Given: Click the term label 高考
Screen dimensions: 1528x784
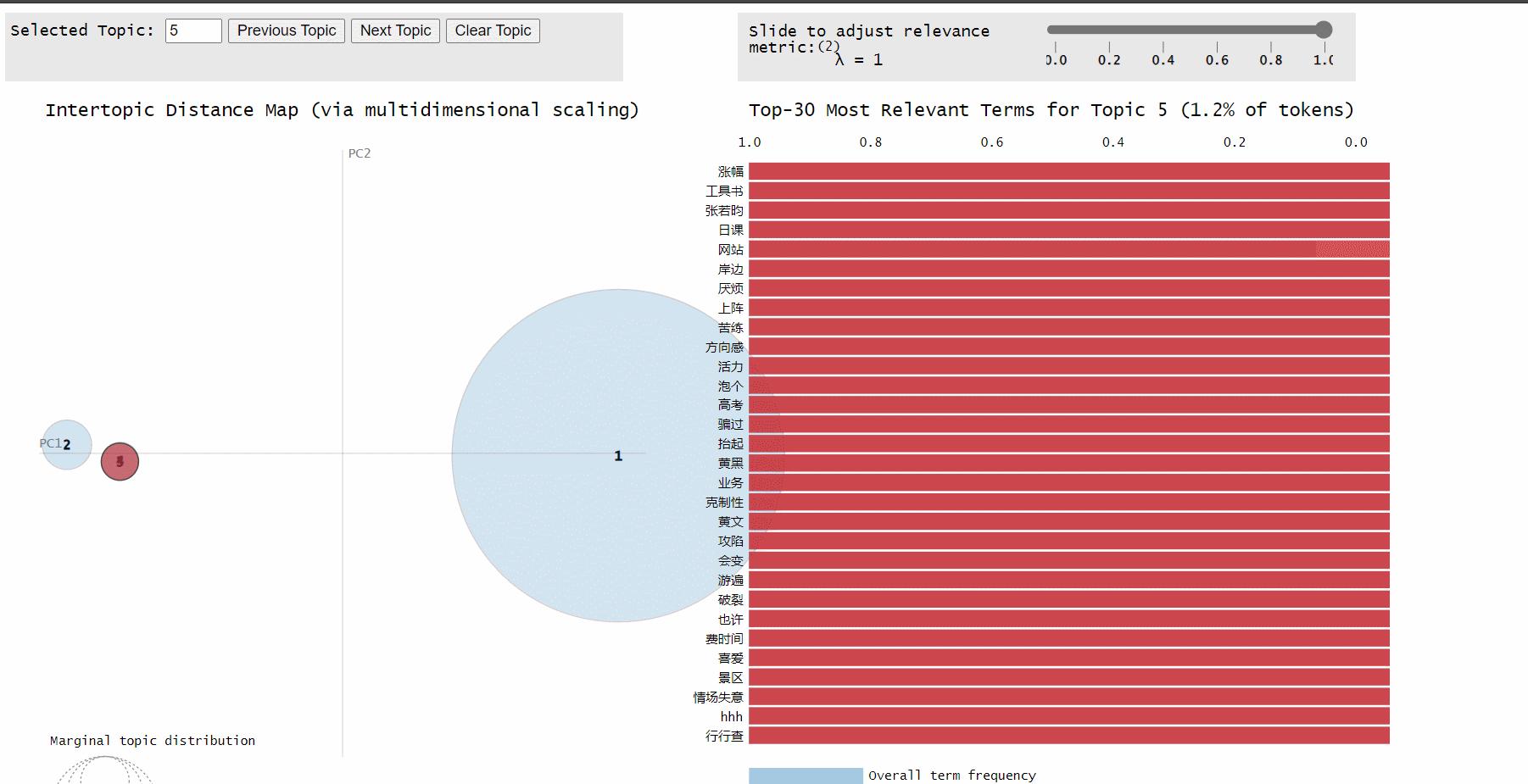Looking at the screenshot, I should [x=730, y=405].
